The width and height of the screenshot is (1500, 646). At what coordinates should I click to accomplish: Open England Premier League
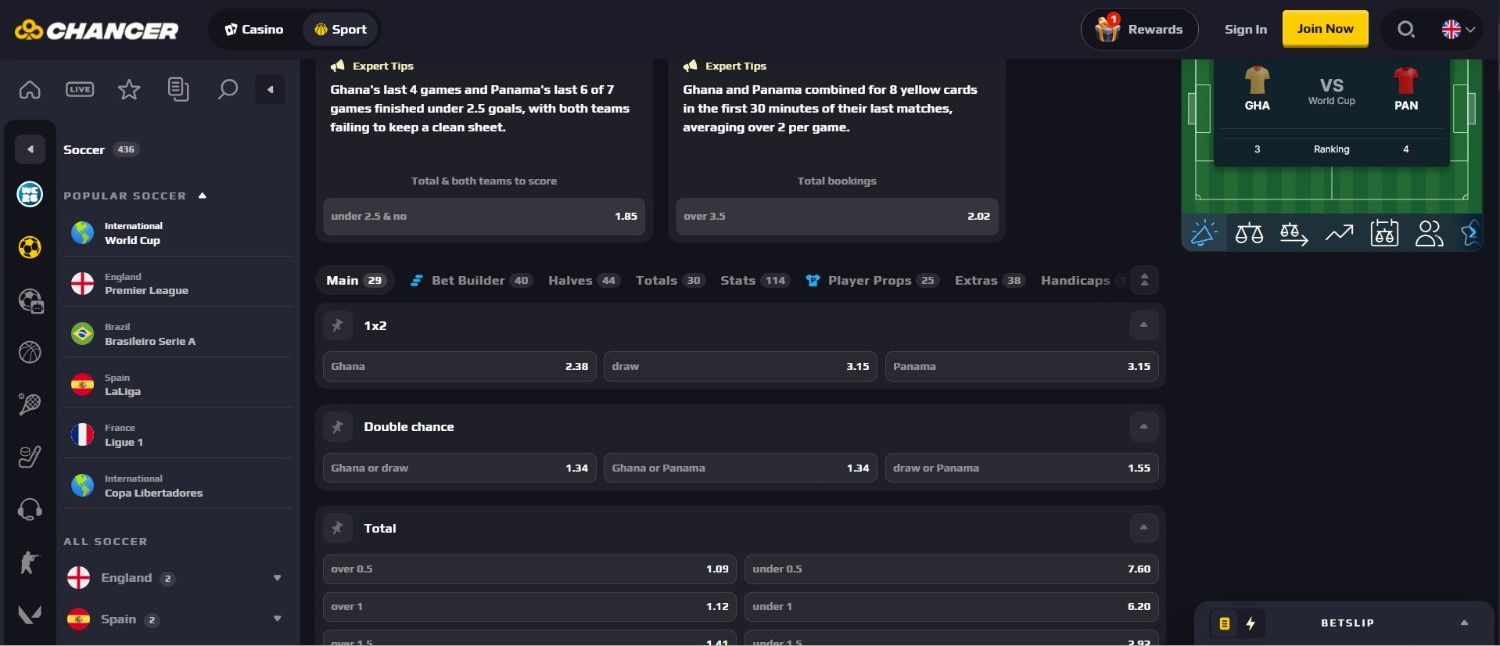178,284
